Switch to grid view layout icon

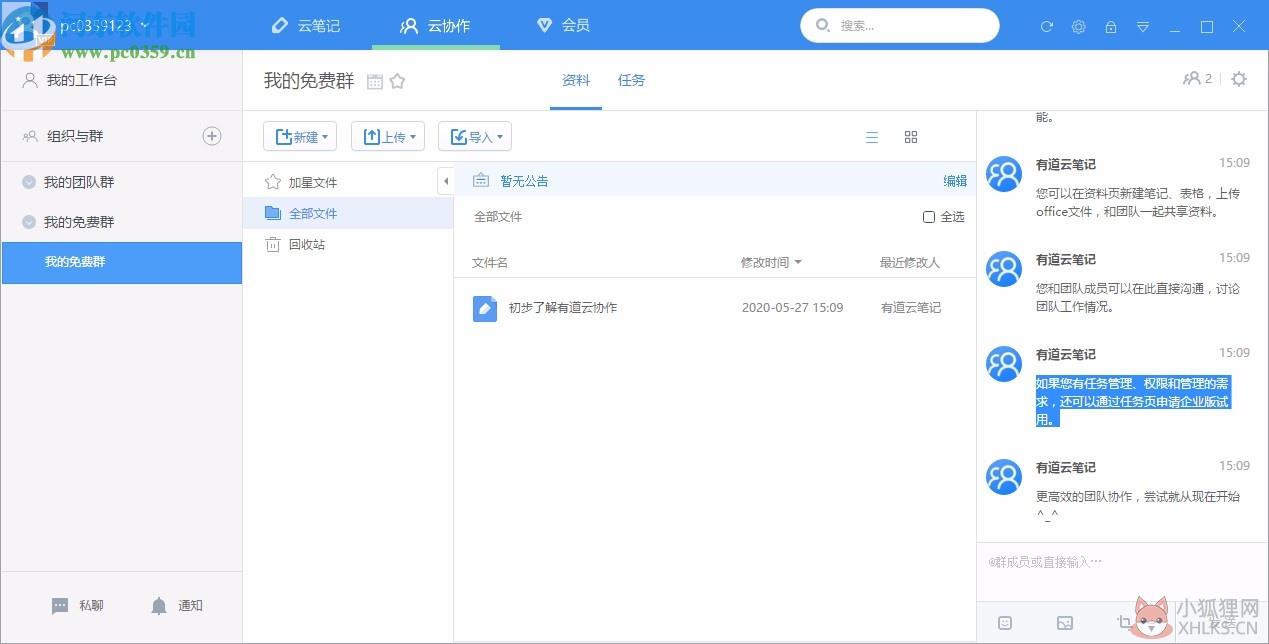(x=911, y=137)
